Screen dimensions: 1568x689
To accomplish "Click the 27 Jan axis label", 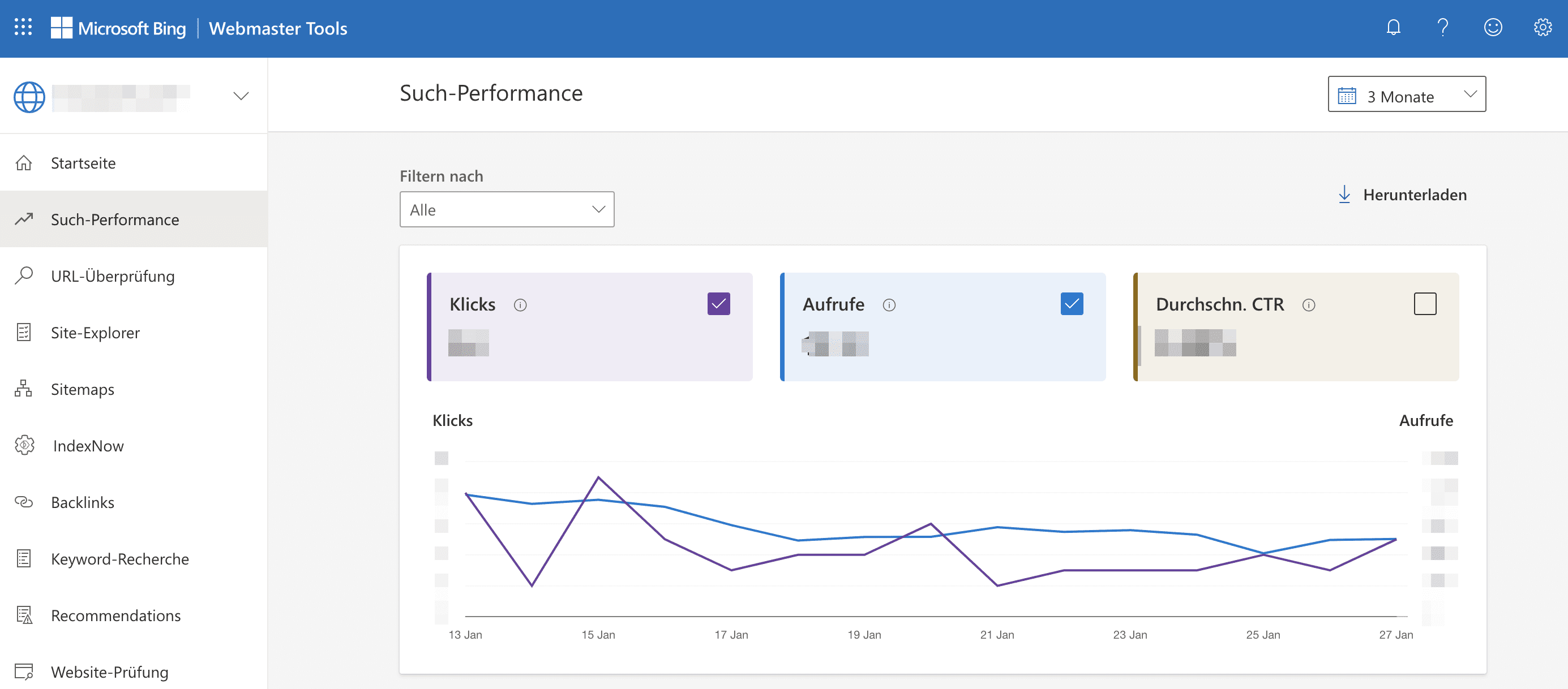I will tap(1395, 634).
